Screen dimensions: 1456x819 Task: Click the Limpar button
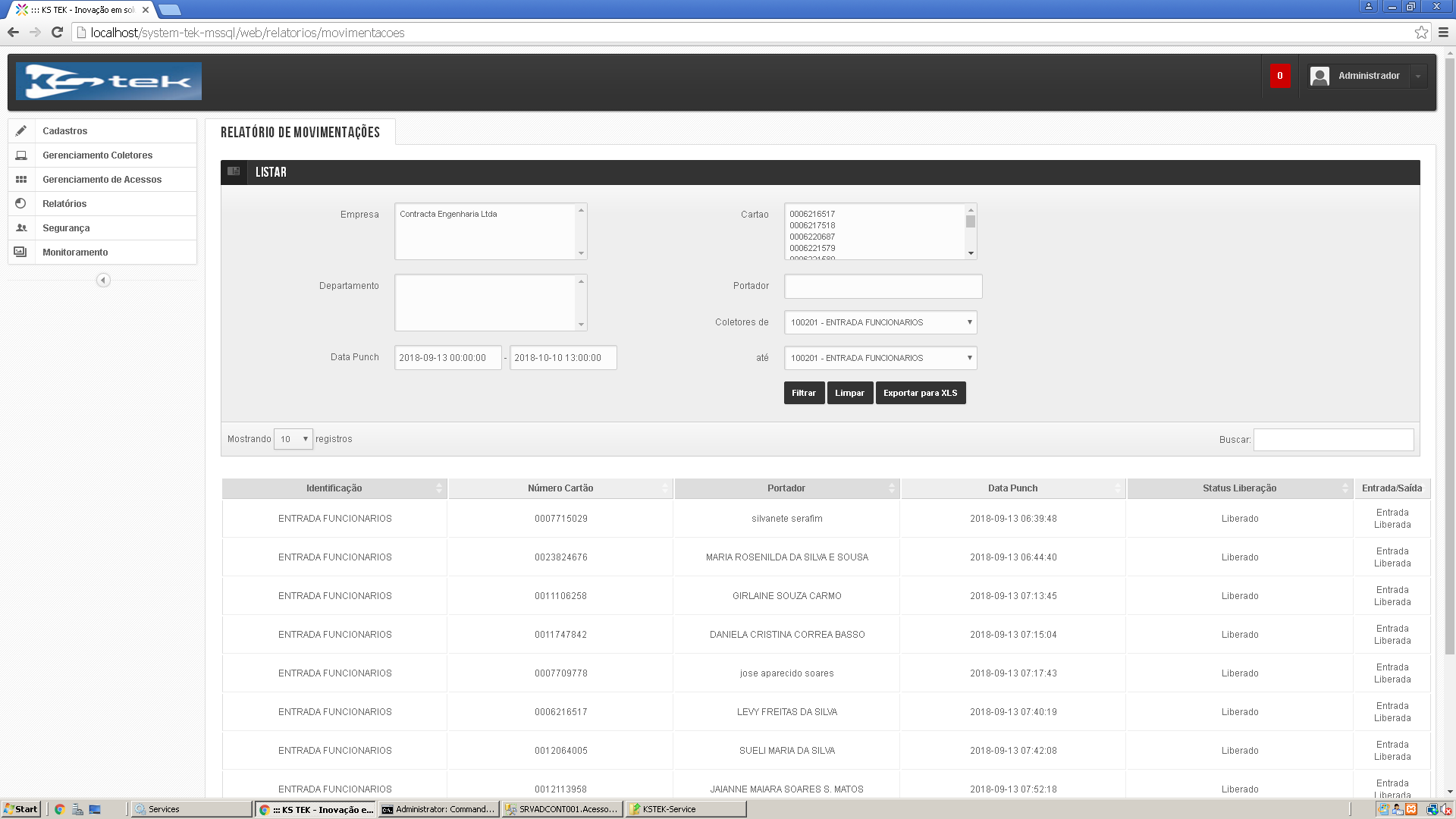click(x=849, y=393)
